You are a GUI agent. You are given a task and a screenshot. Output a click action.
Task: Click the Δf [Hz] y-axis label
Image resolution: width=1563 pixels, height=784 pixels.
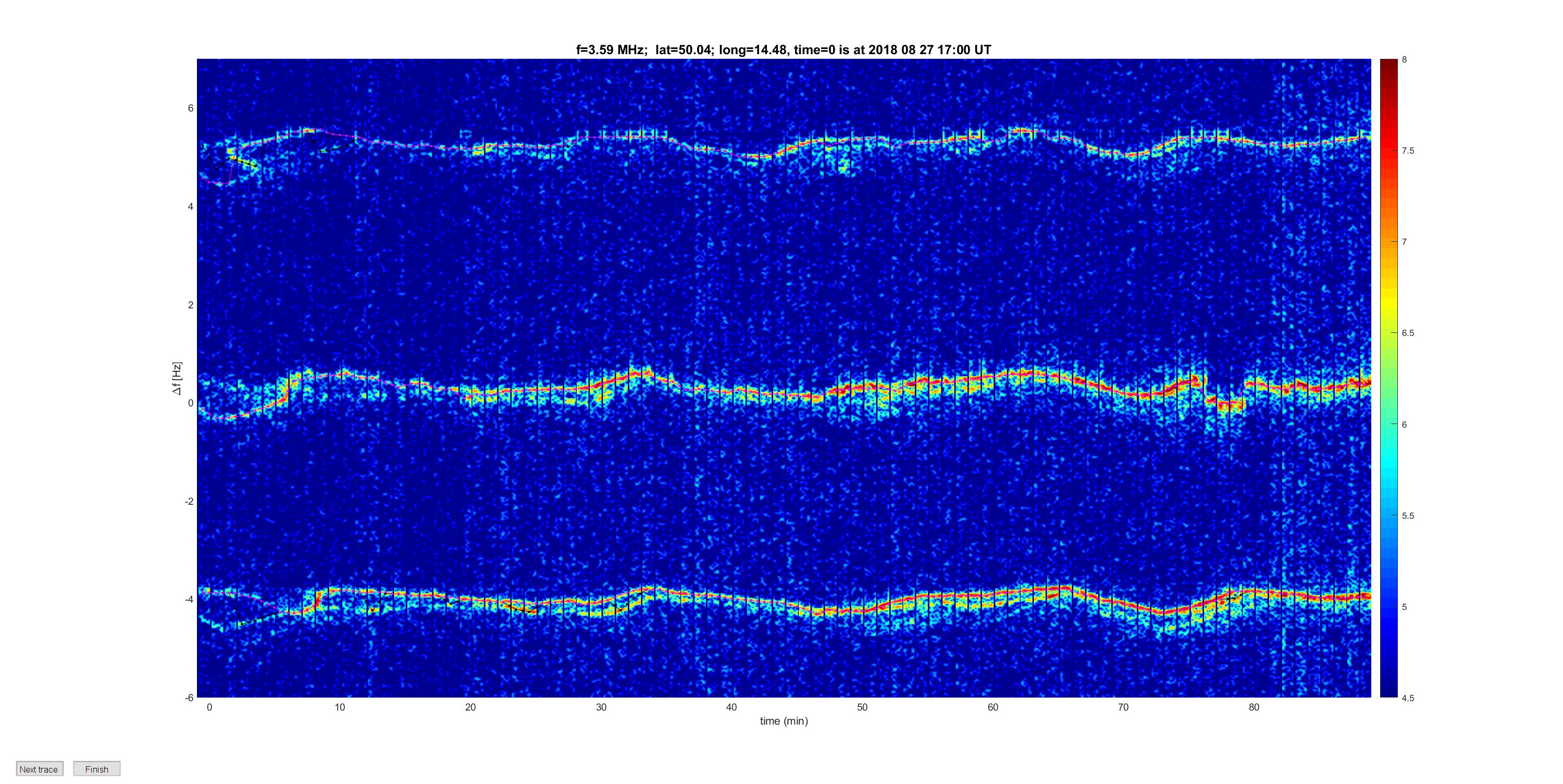click(x=177, y=378)
